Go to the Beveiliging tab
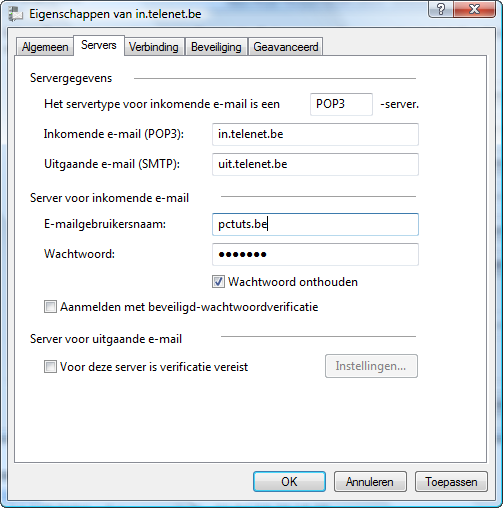The height and width of the screenshot is (508, 503). (x=216, y=47)
